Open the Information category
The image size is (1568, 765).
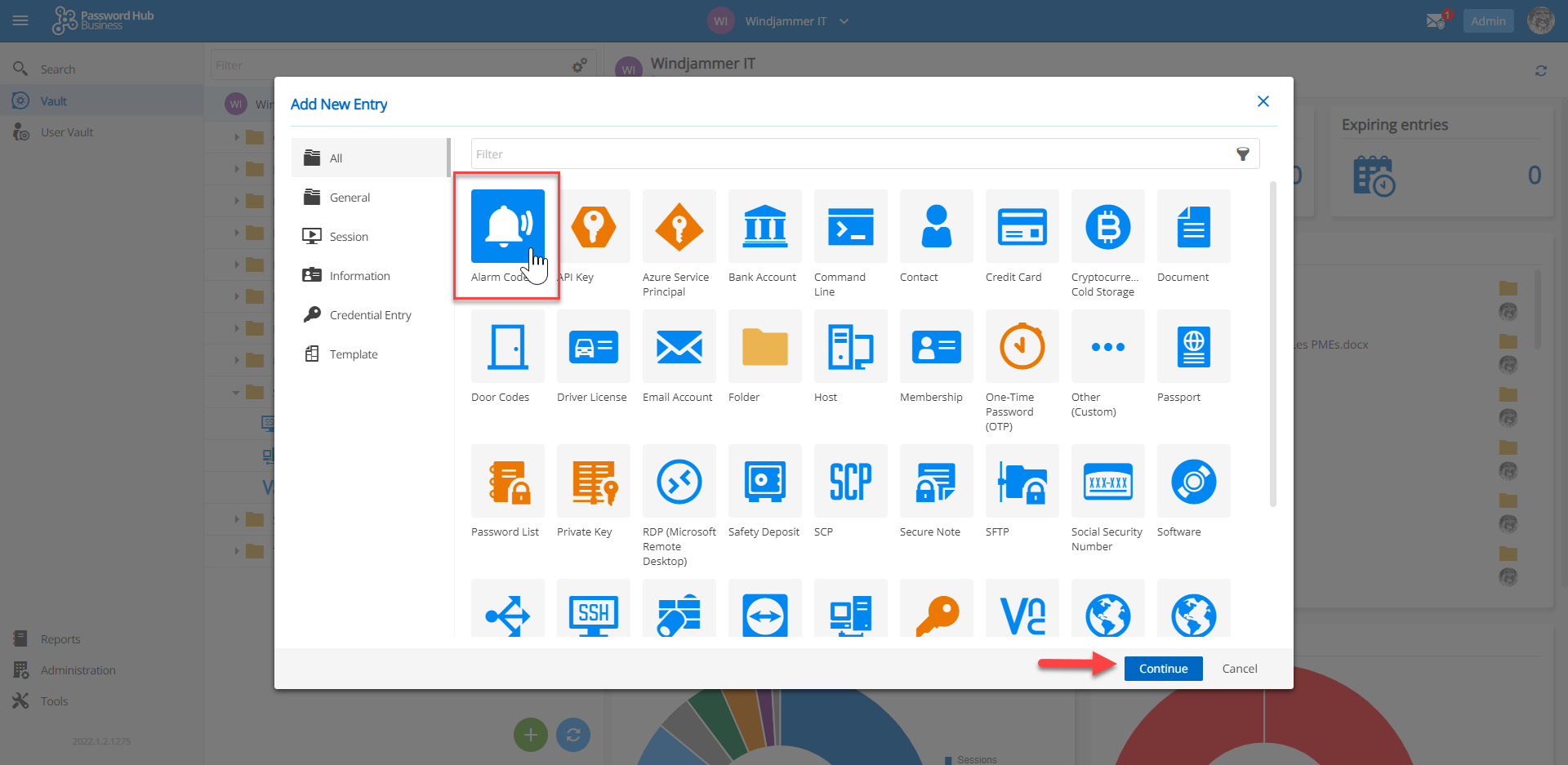[359, 276]
